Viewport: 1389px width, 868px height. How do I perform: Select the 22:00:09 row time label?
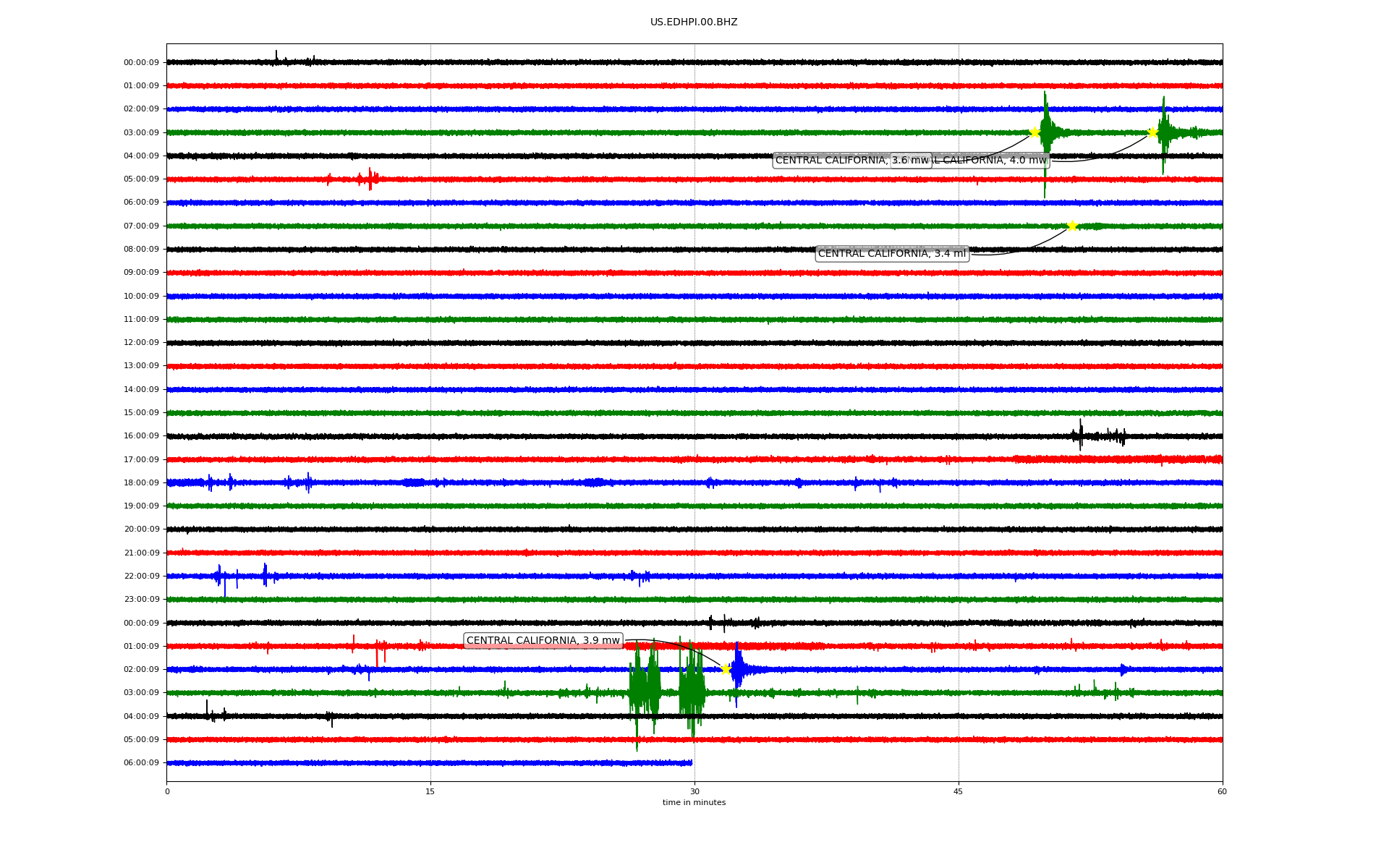(141, 576)
